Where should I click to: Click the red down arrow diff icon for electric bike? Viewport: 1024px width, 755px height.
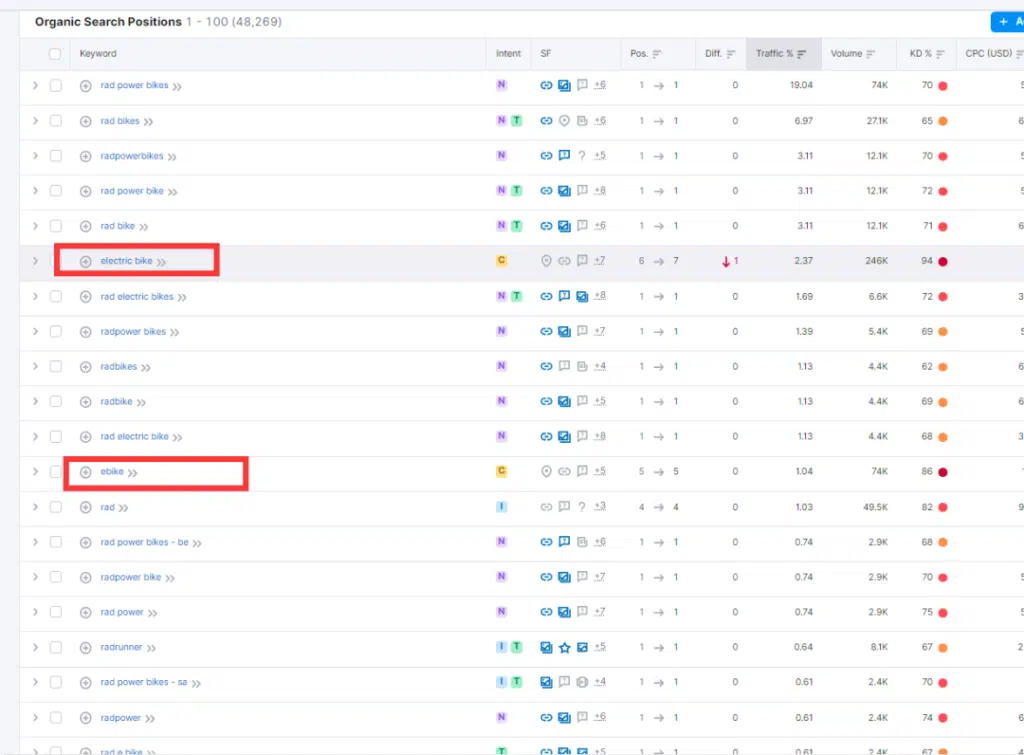[726, 261]
